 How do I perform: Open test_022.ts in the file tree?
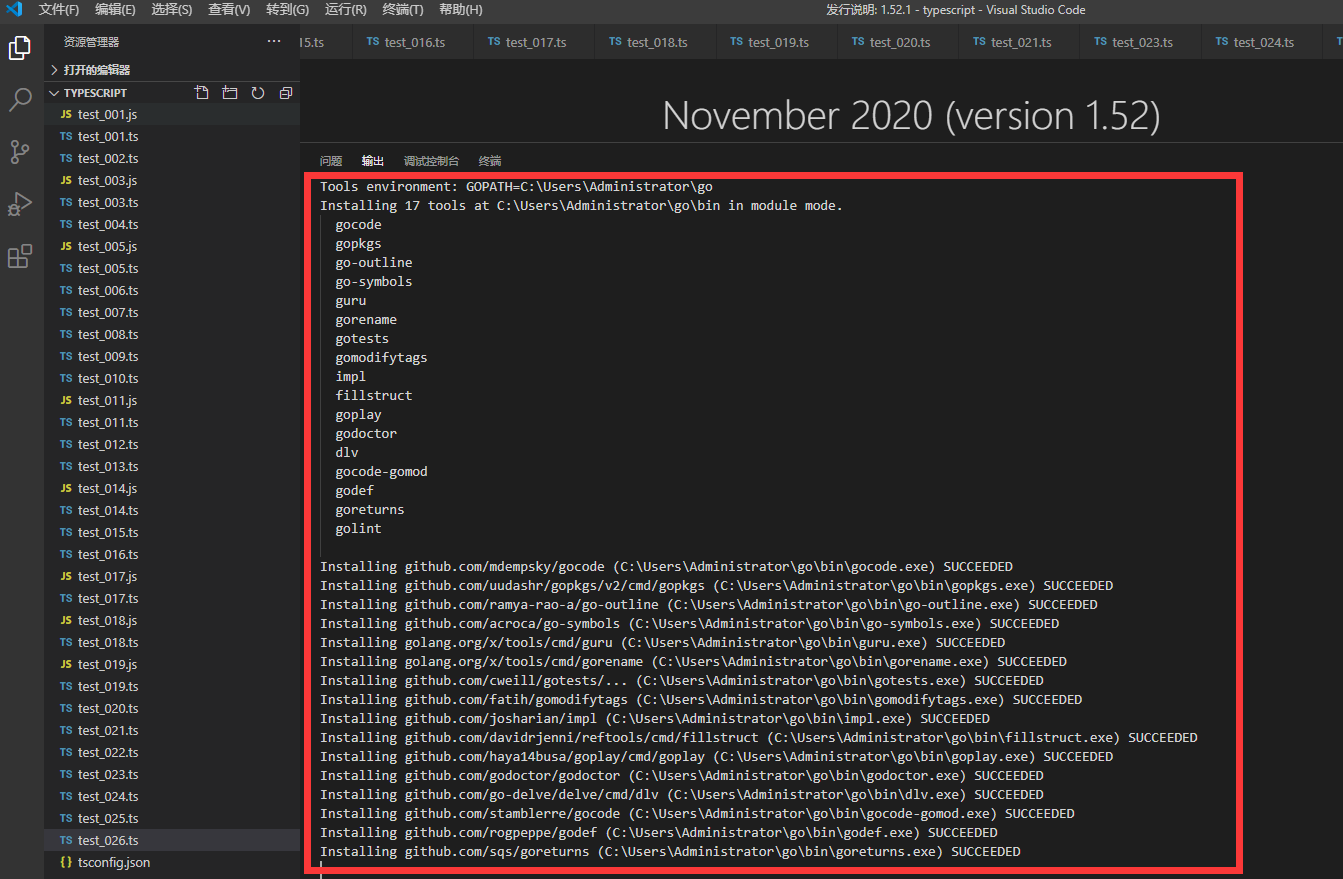[172, 752]
